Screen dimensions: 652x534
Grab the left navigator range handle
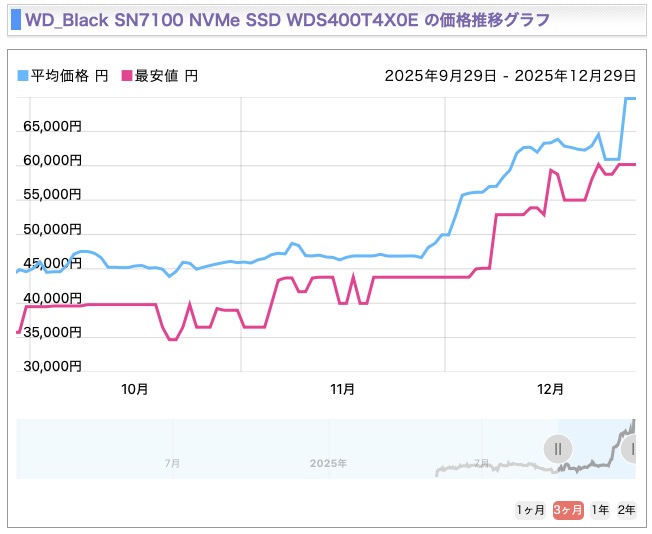pos(558,449)
